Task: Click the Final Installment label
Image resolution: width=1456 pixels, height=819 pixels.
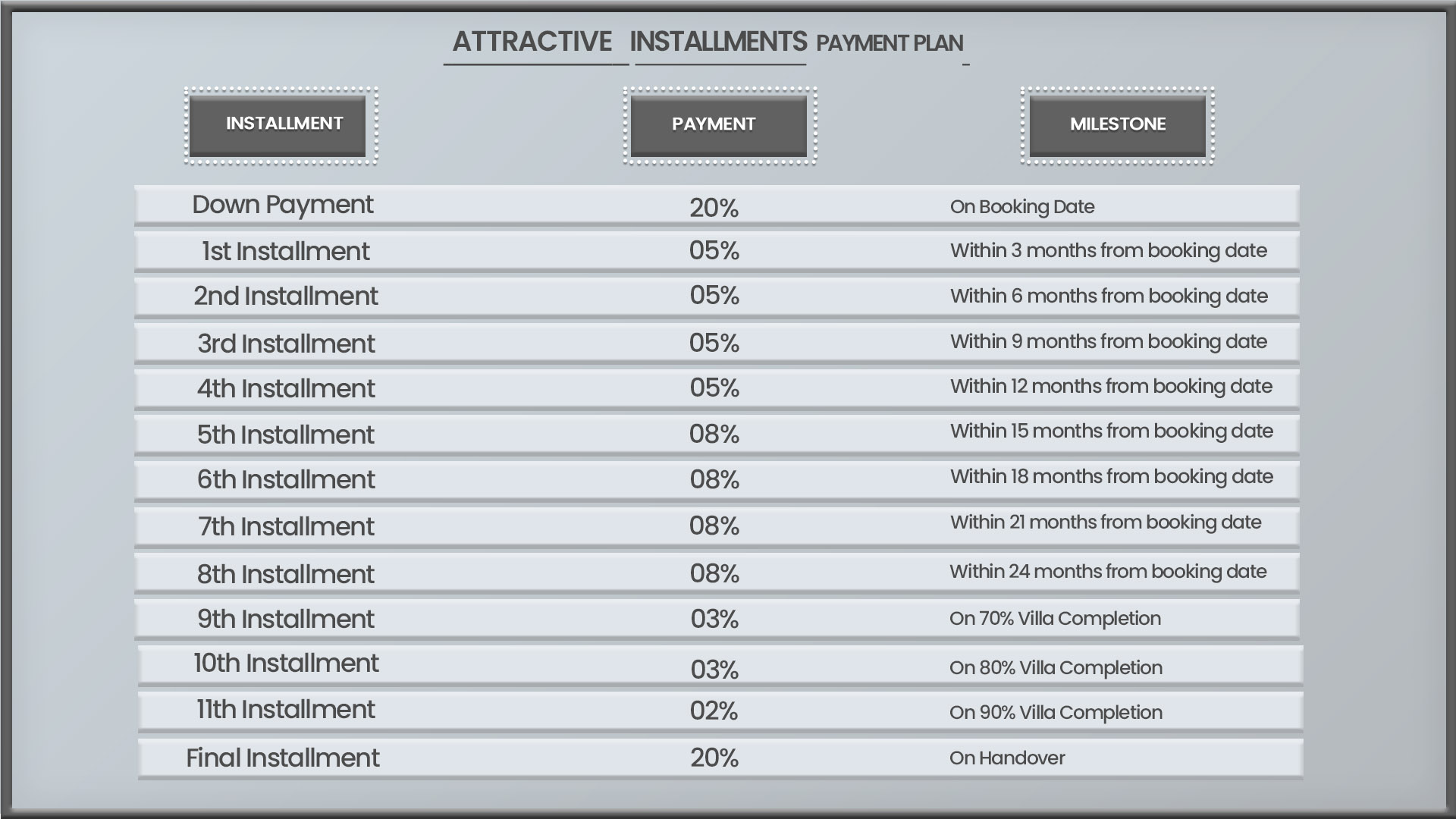Action: coord(283,758)
